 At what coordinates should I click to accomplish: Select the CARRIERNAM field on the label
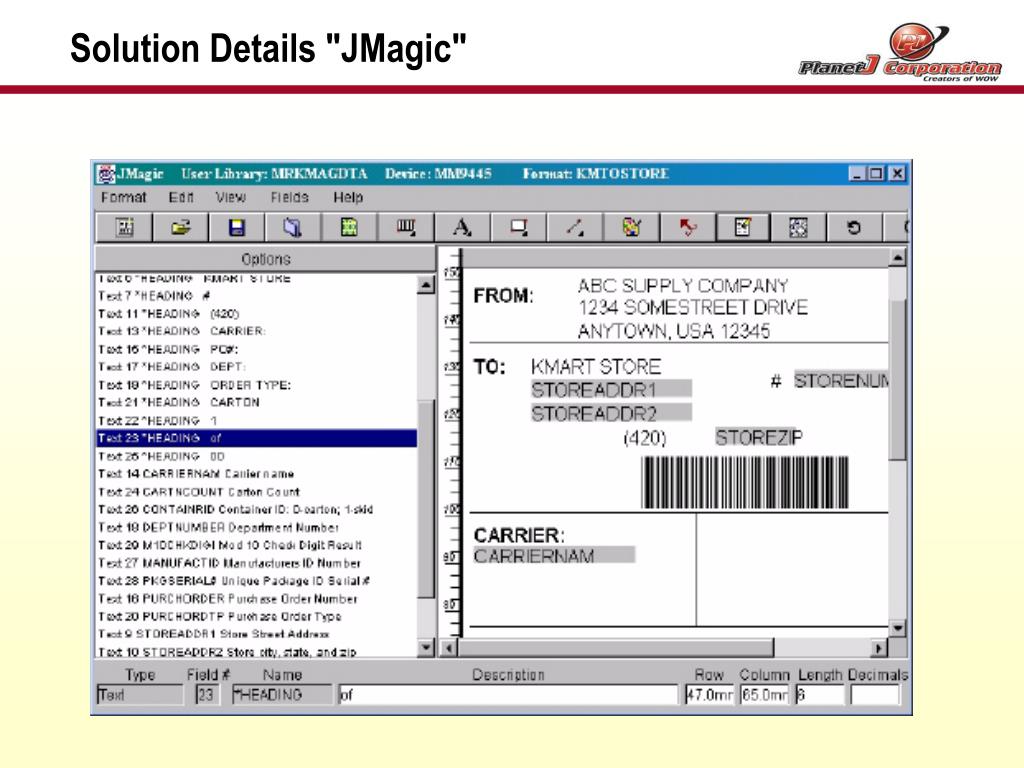554,556
